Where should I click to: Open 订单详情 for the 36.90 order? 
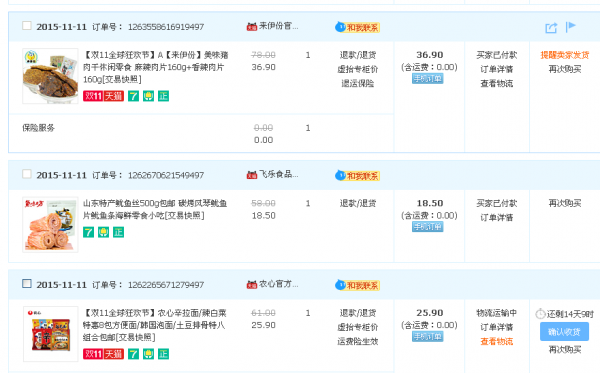click(x=497, y=69)
